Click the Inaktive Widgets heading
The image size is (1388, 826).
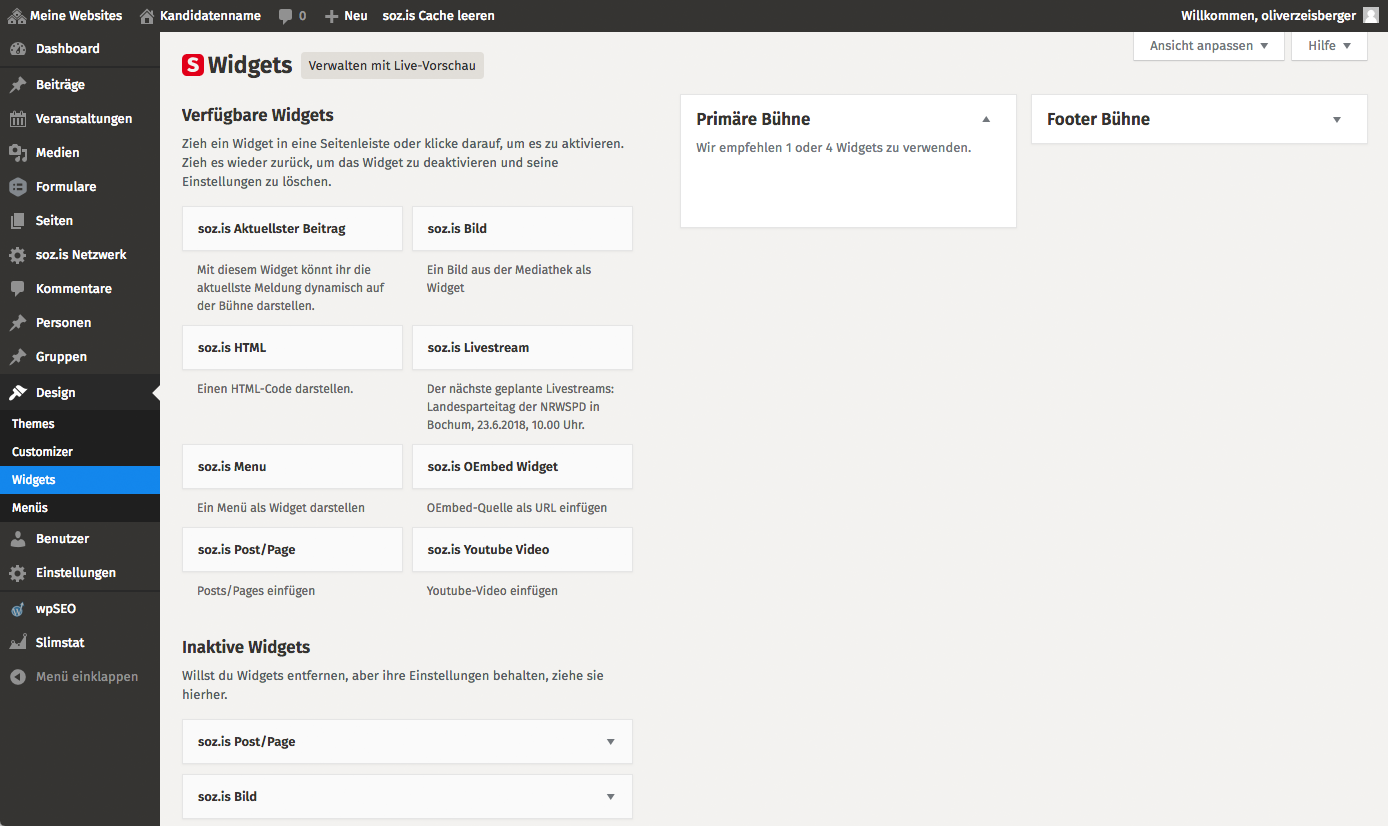click(246, 647)
